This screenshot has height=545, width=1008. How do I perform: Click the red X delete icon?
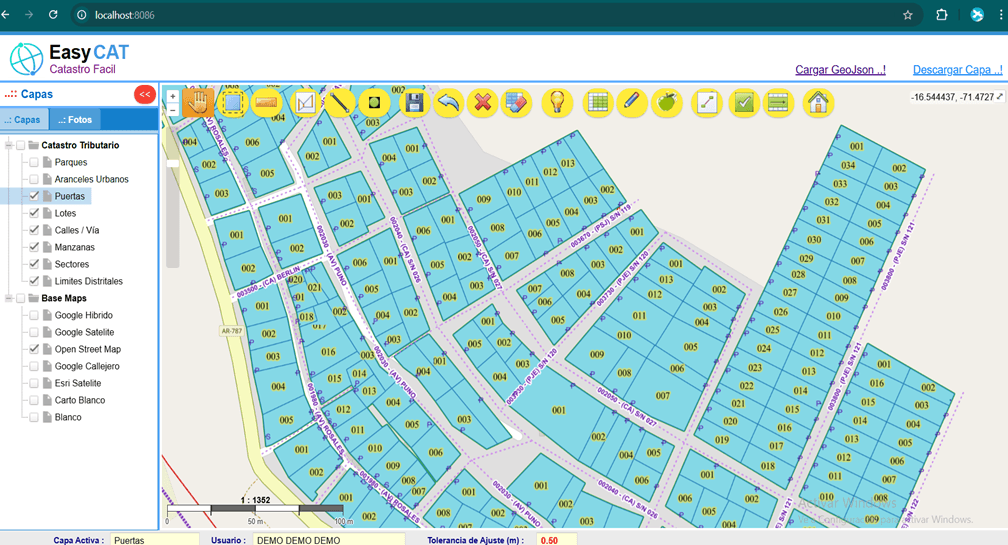(x=483, y=102)
